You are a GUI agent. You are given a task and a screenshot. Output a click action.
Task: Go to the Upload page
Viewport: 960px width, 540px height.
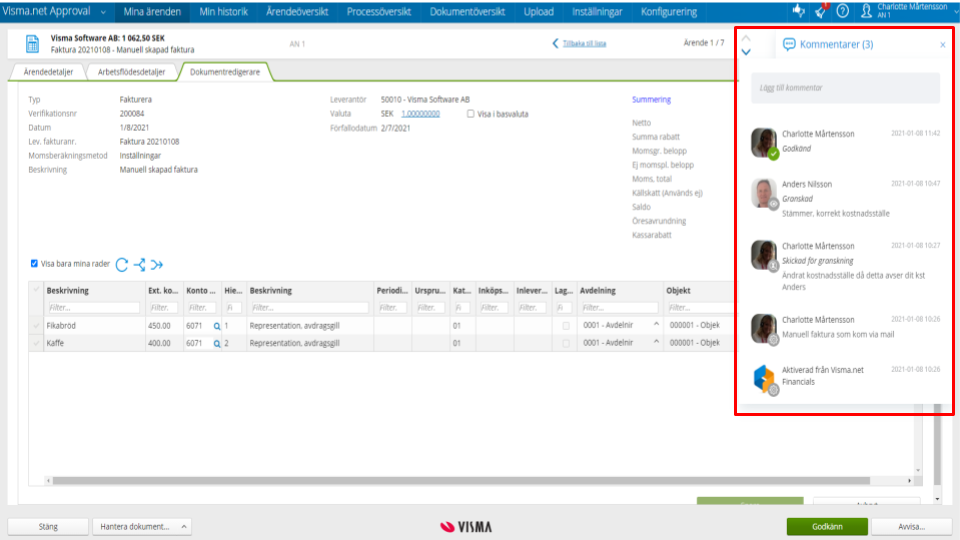point(539,12)
